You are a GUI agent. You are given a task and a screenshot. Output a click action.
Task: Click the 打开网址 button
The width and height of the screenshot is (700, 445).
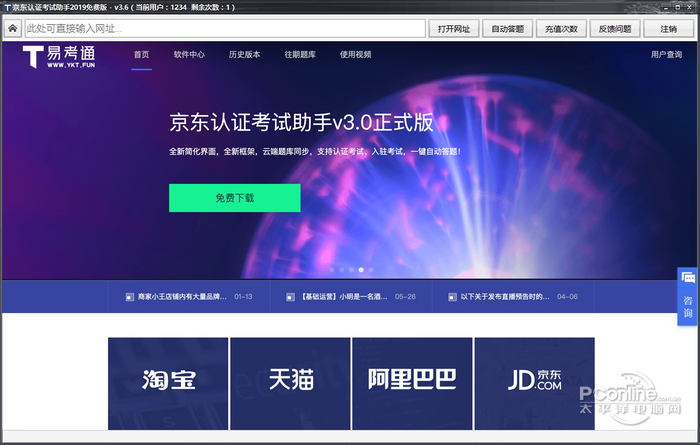[x=454, y=29]
